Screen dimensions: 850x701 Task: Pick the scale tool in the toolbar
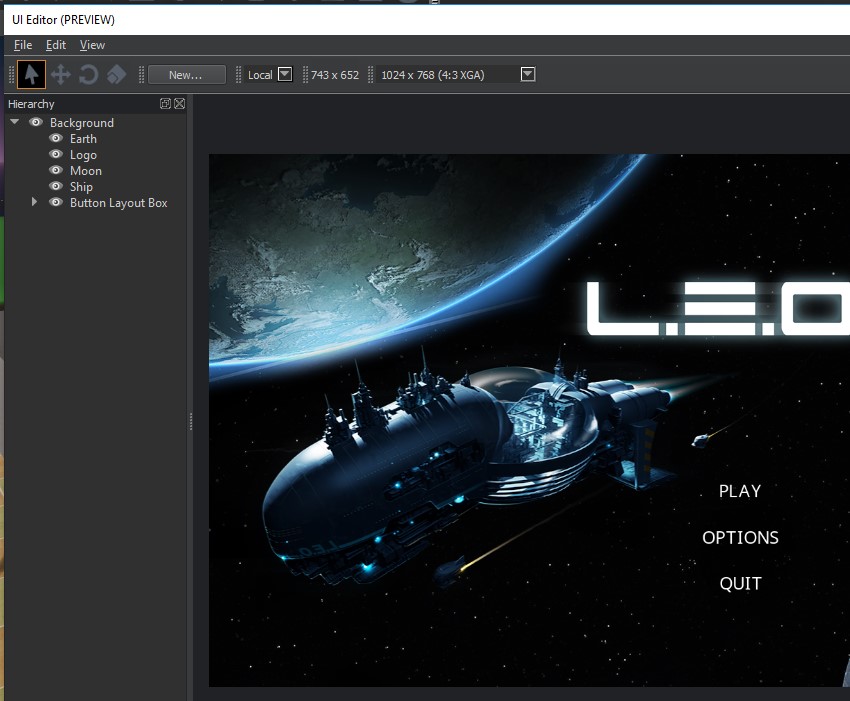pyautogui.click(x=115, y=74)
